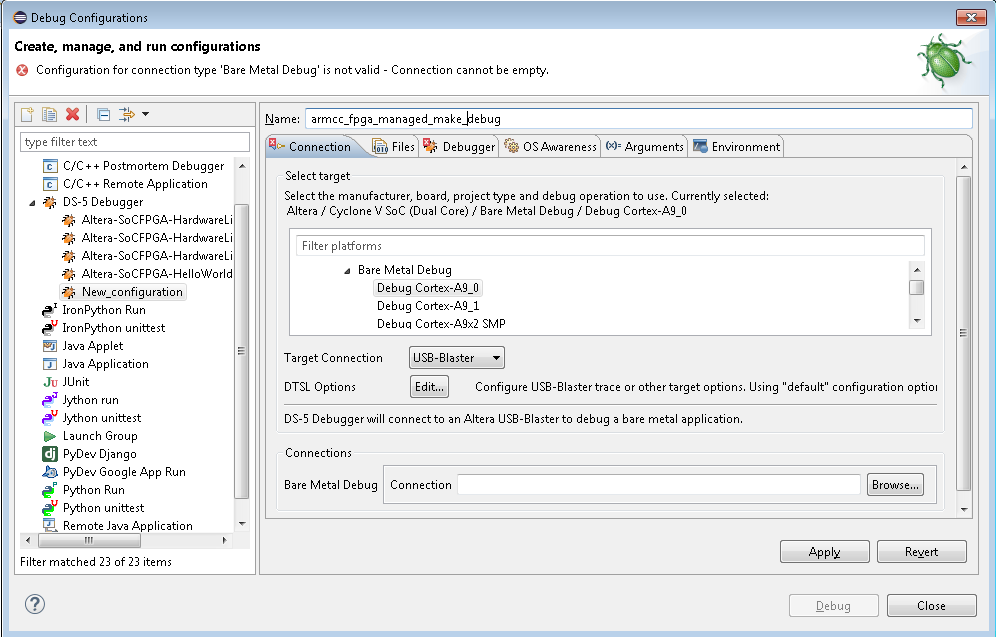Viewport: 996px width, 637px height.
Task: Click the PyDev Django icon
Action: (x=50, y=454)
